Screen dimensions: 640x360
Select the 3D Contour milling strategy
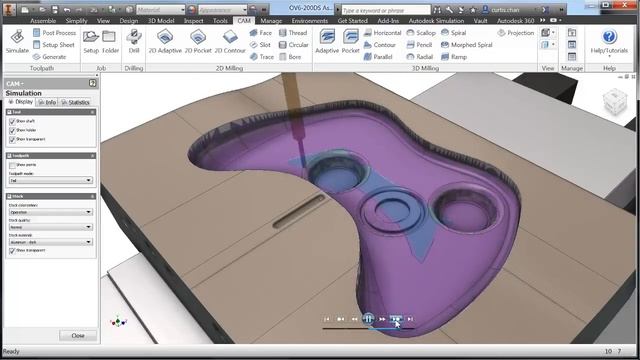tap(380, 45)
